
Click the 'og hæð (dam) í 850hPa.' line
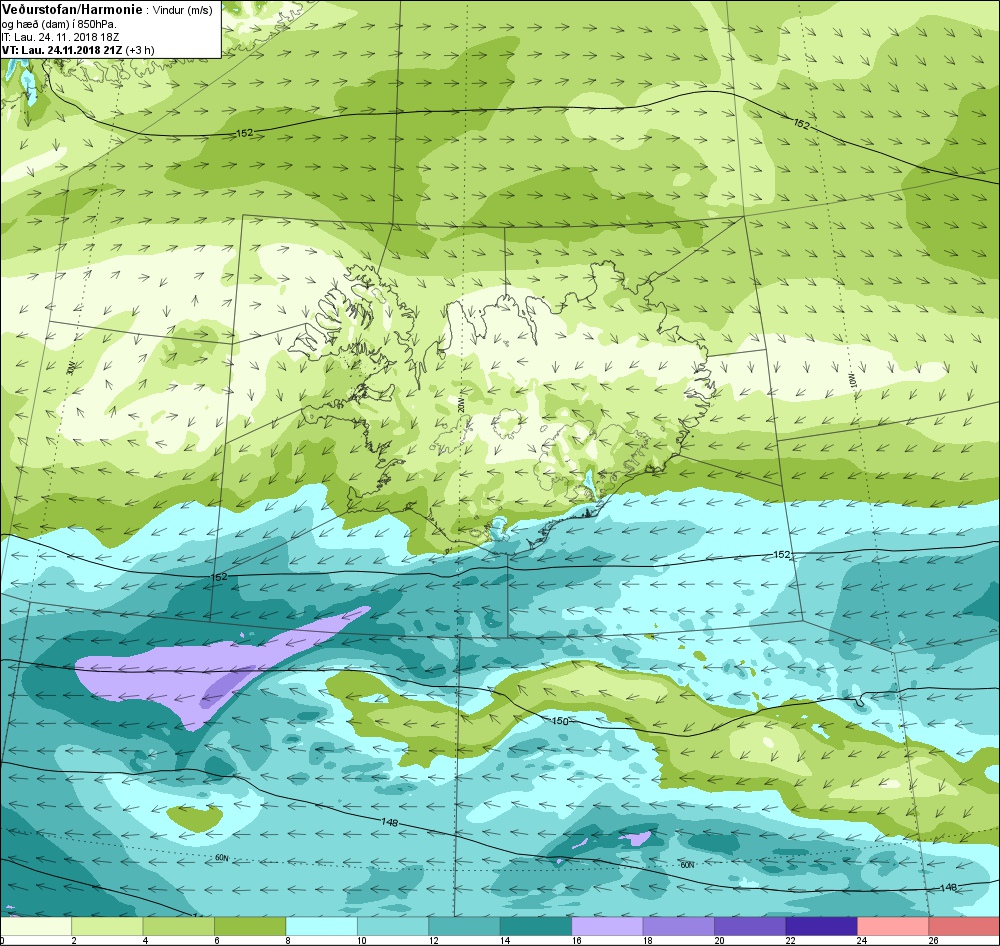pyautogui.click(x=59, y=24)
